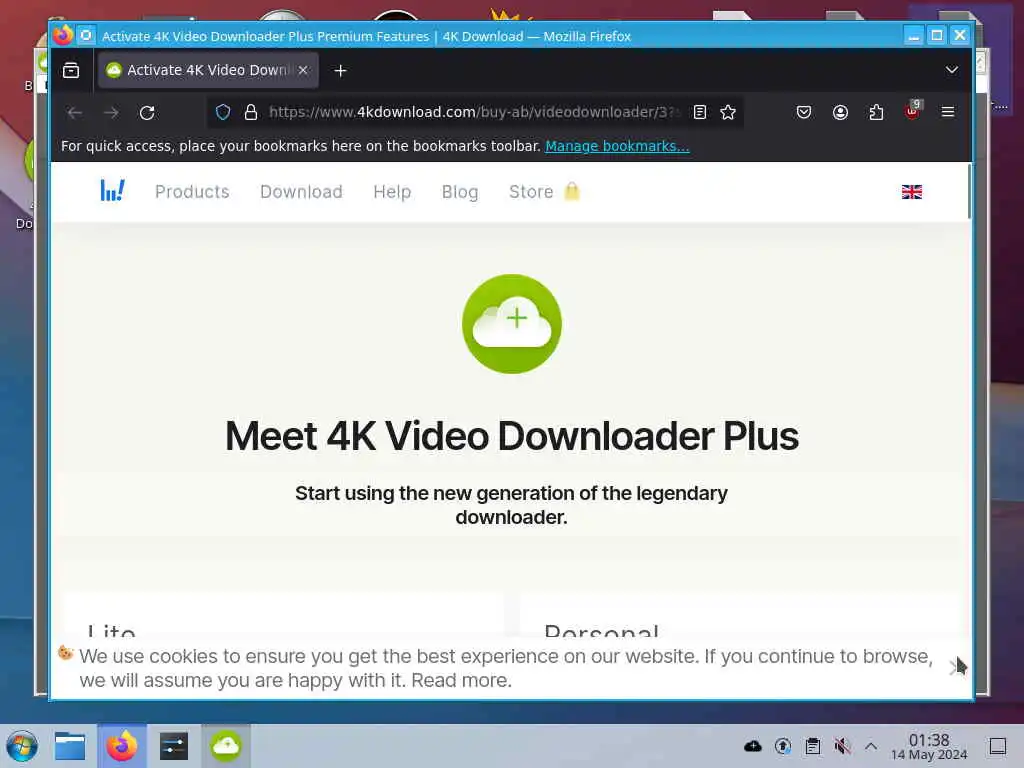This screenshot has width=1024, height=768.
Task: Reload the current page
Action: coord(148,112)
